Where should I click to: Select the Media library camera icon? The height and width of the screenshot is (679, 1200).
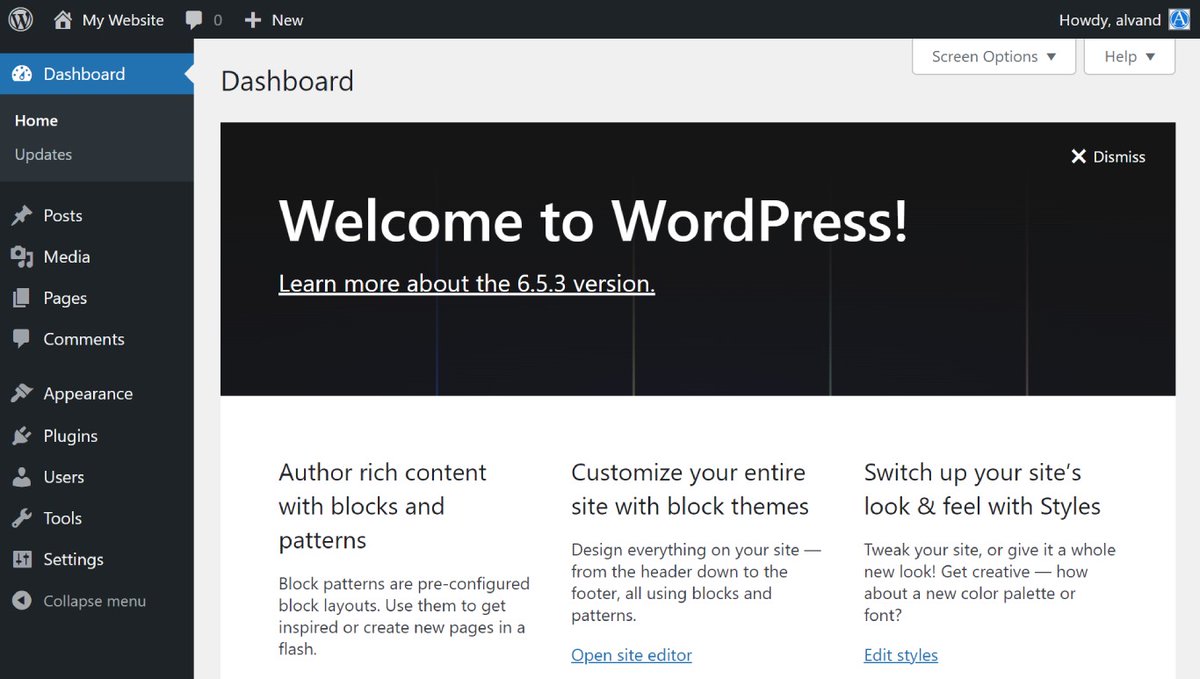tap(22, 256)
